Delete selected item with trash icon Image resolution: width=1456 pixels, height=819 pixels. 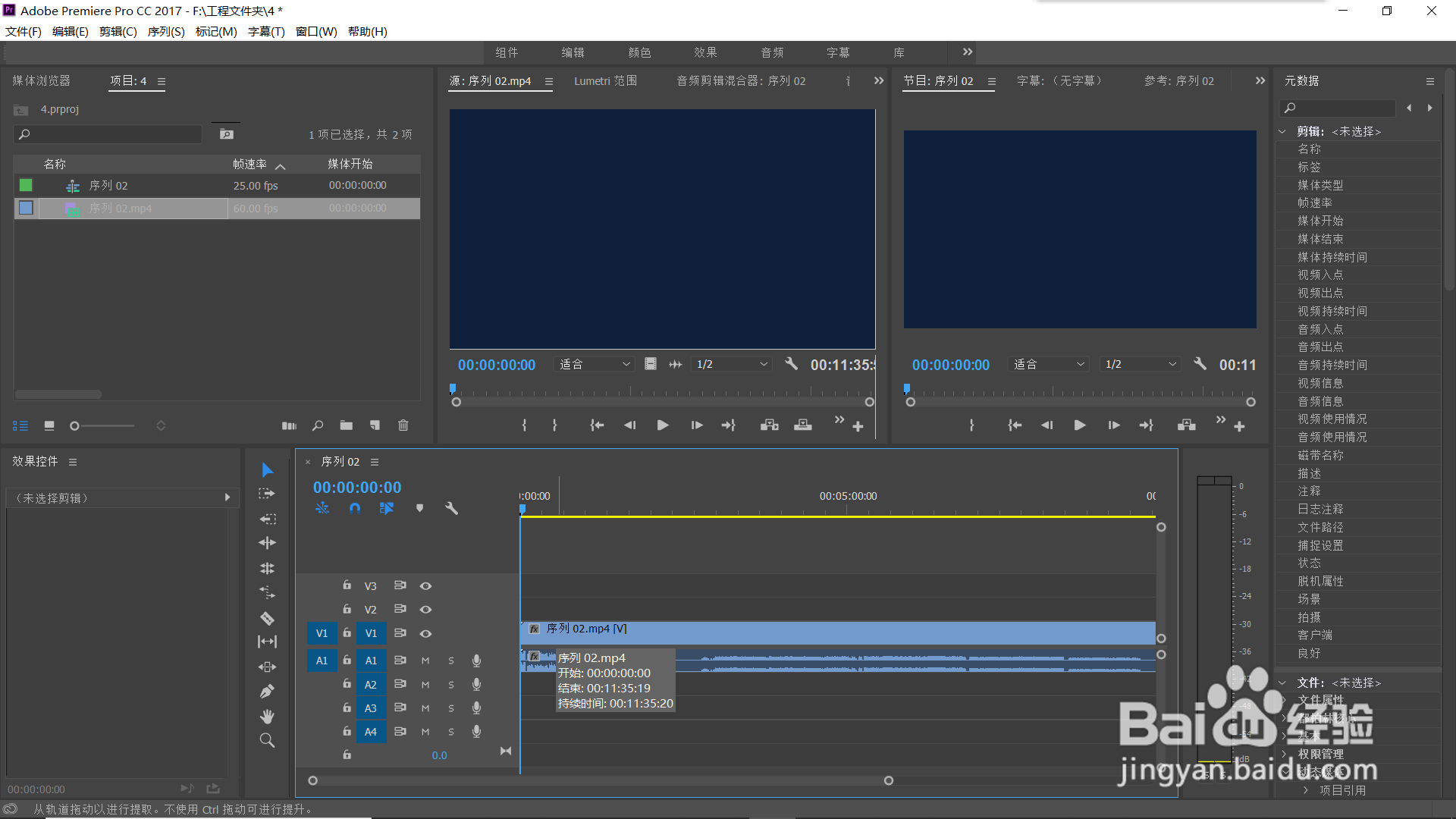(x=403, y=426)
